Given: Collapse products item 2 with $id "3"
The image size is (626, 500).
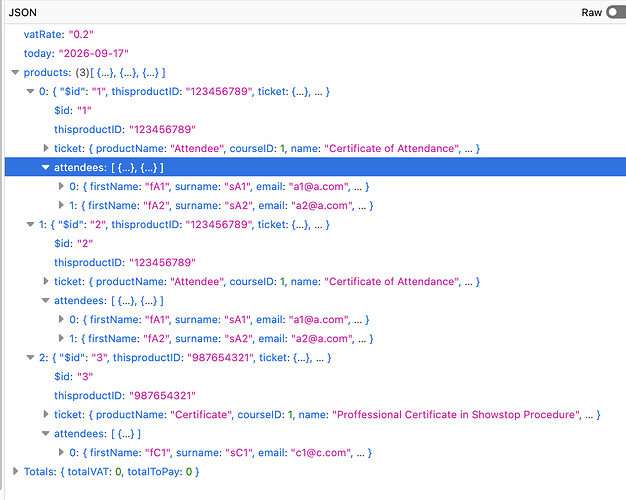Looking at the screenshot, I should (x=30, y=357).
